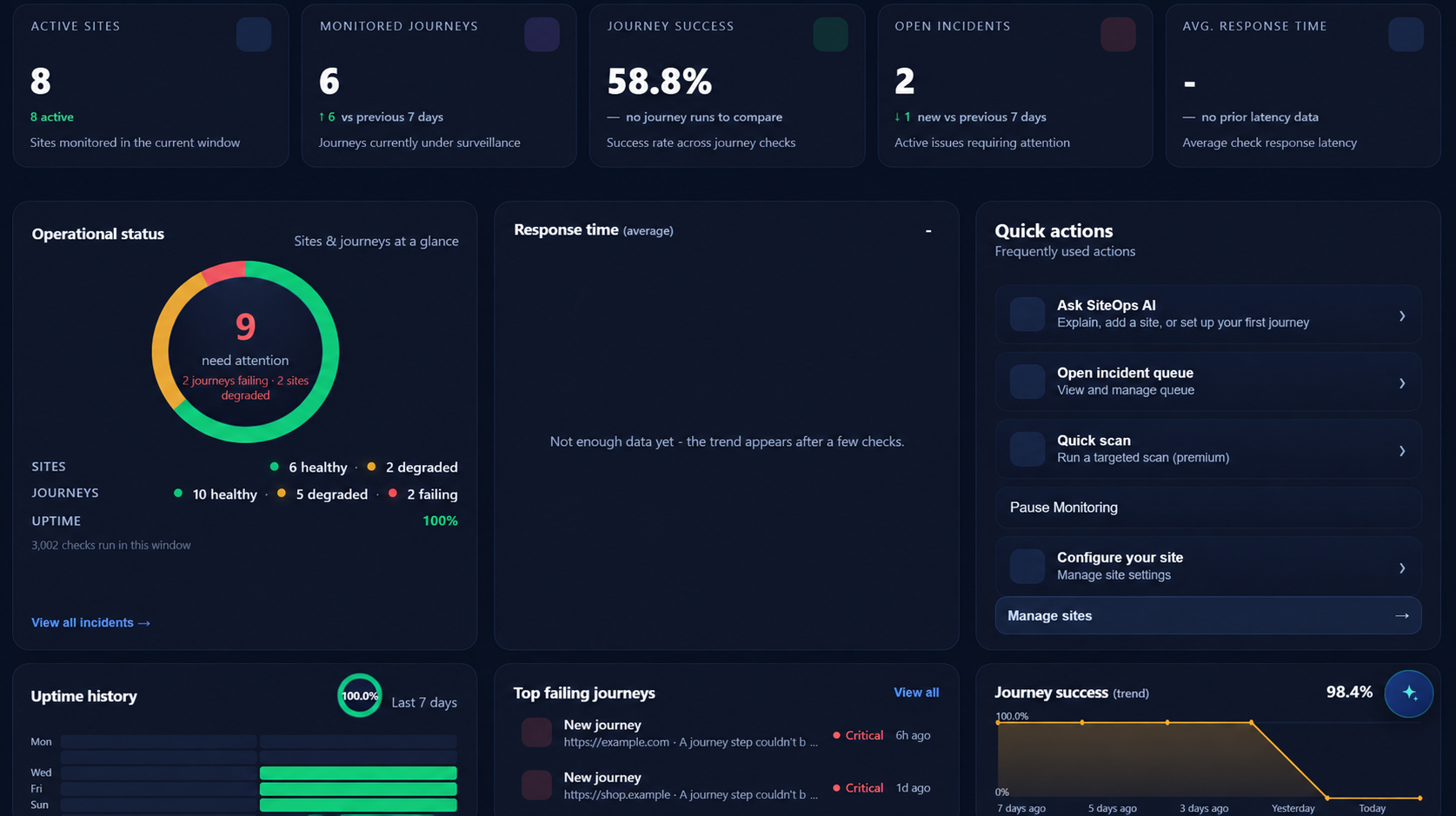Click the Open Incidents card icon
This screenshot has height=816, width=1456.
coord(1118,35)
